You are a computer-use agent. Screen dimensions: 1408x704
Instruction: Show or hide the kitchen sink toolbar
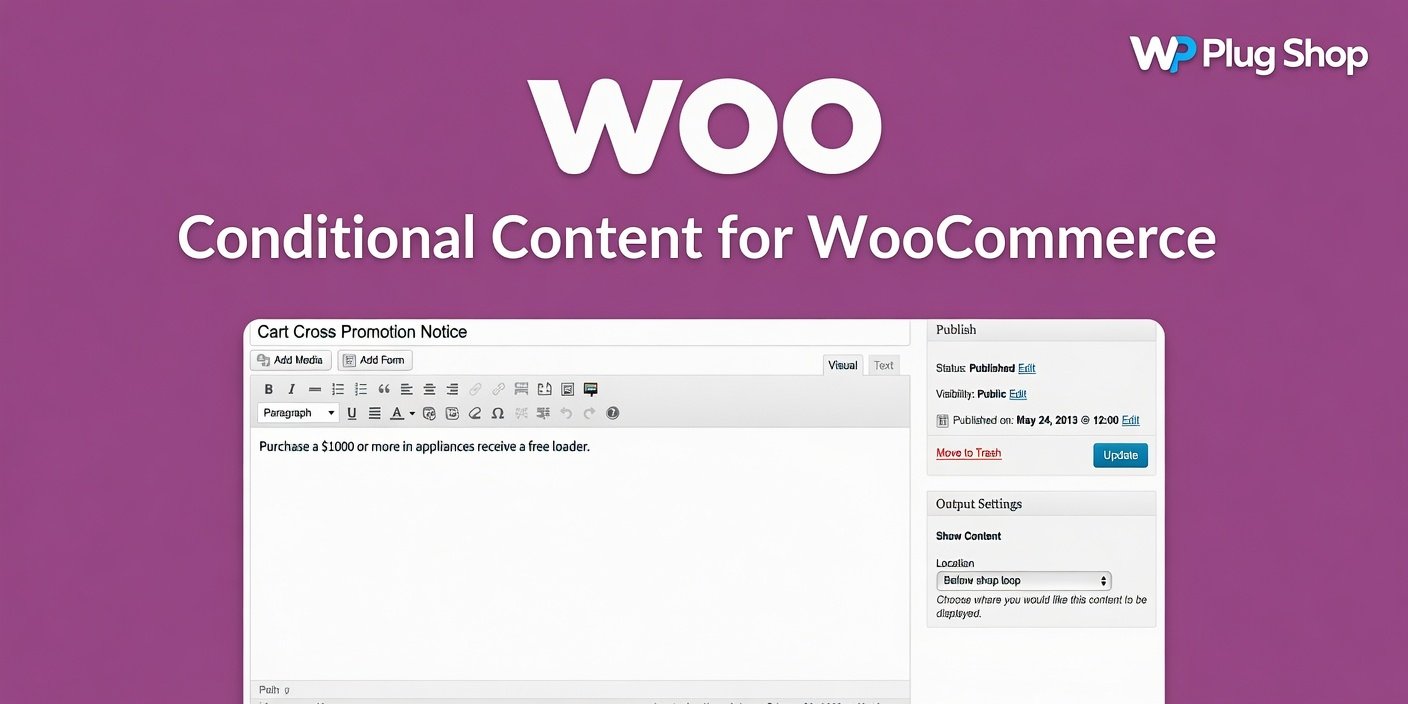tap(591, 389)
